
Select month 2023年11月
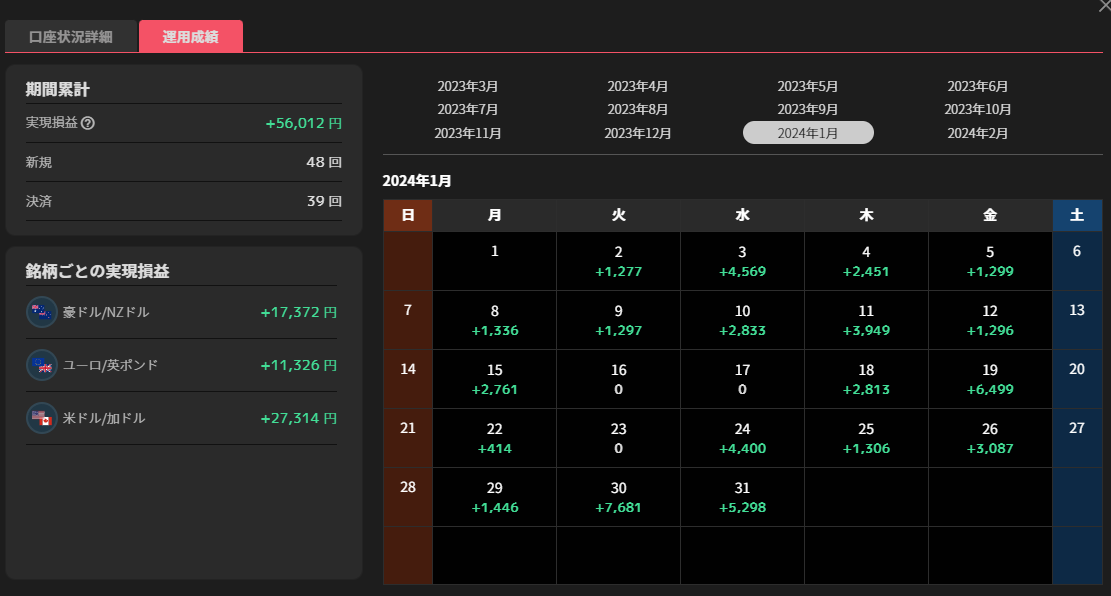pyautogui.click(x=468, y=133)
